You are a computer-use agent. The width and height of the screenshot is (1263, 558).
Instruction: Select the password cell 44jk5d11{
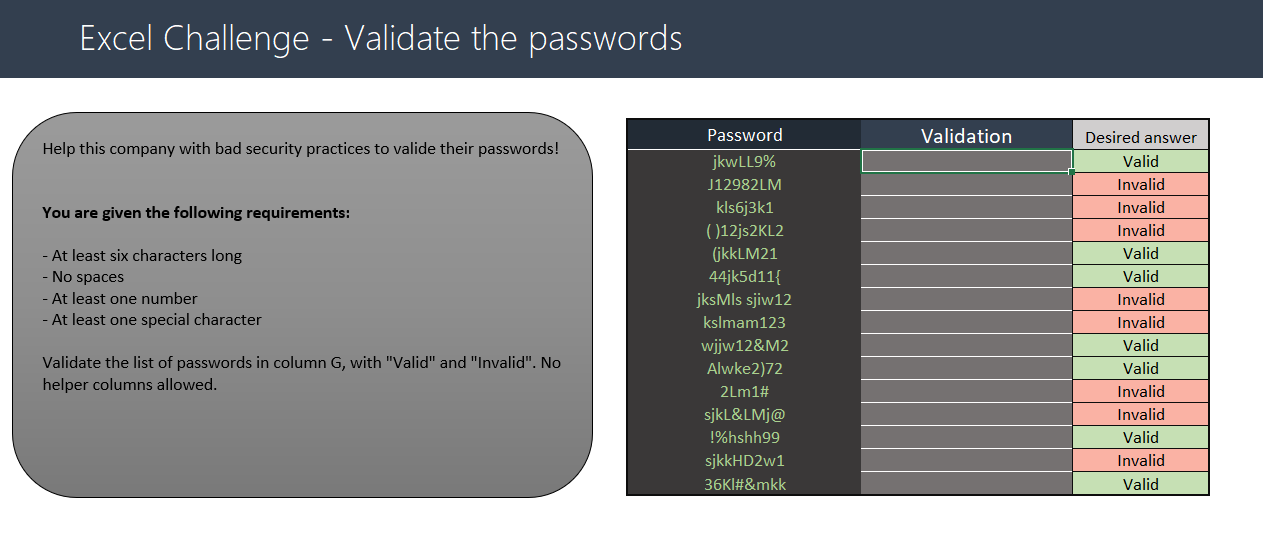744,276
